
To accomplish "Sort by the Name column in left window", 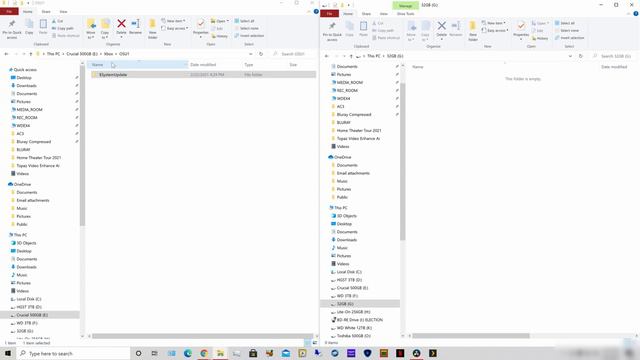I will click(x=137, y=64).
